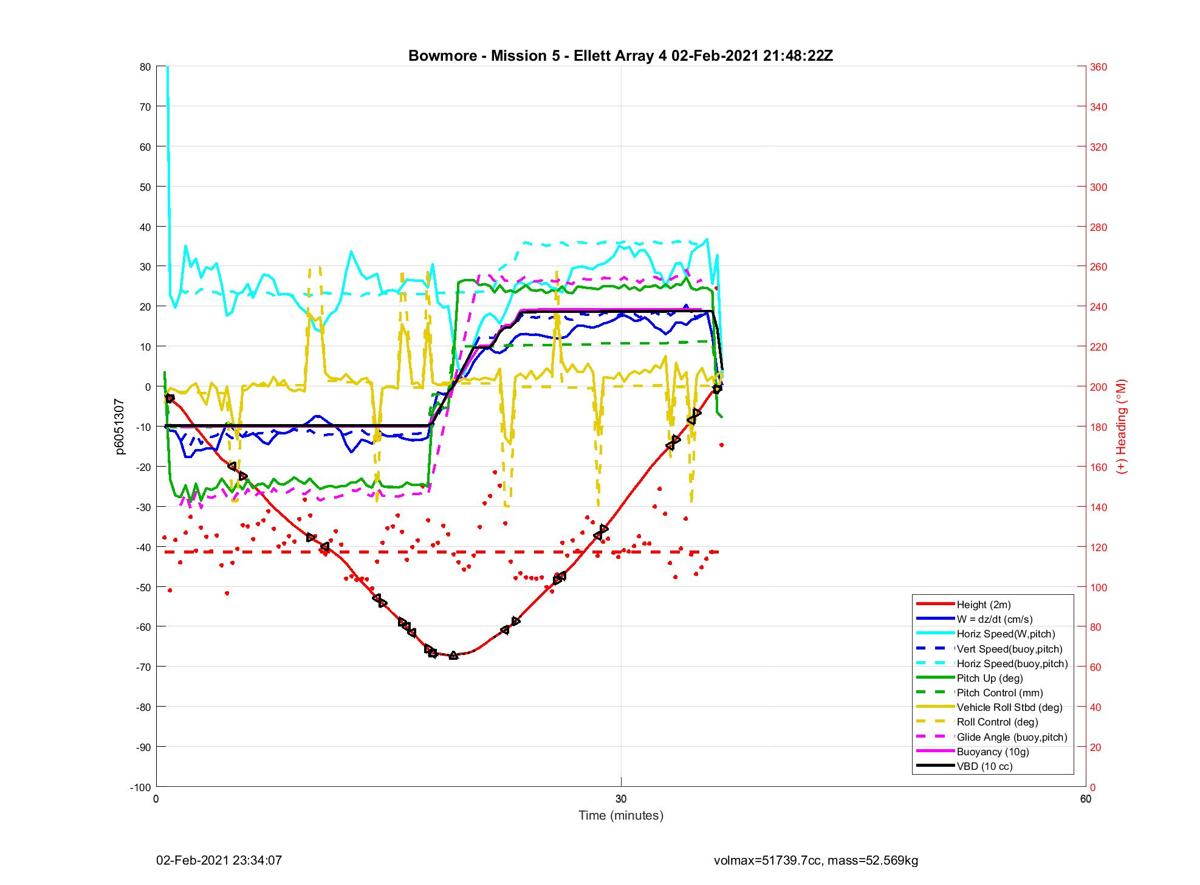The height and width of the screenshot is (885, 1200).
Task: Select the 'volmax=51739.7cc, mass=52.569kg' footer text
Action: 816,860
